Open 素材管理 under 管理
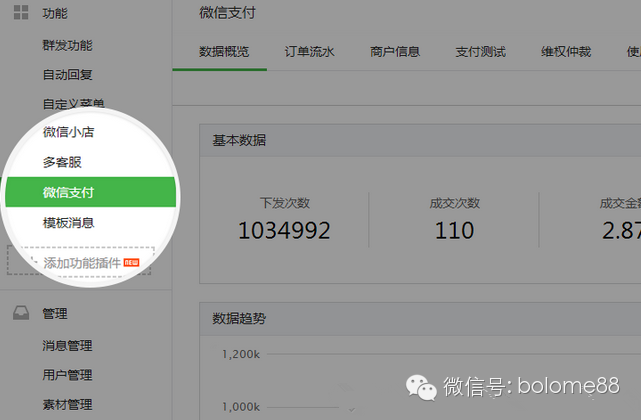641x420 pixels. pos(67,404)
